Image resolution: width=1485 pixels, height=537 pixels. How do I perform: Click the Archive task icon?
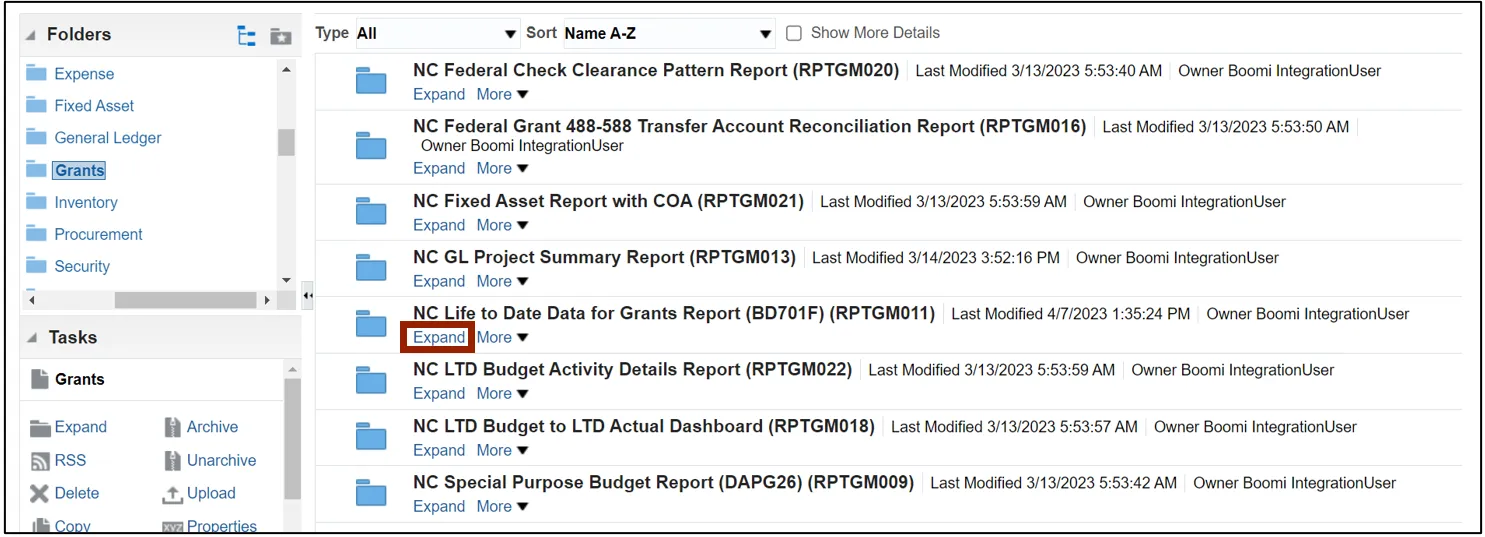tap(172, 427)
